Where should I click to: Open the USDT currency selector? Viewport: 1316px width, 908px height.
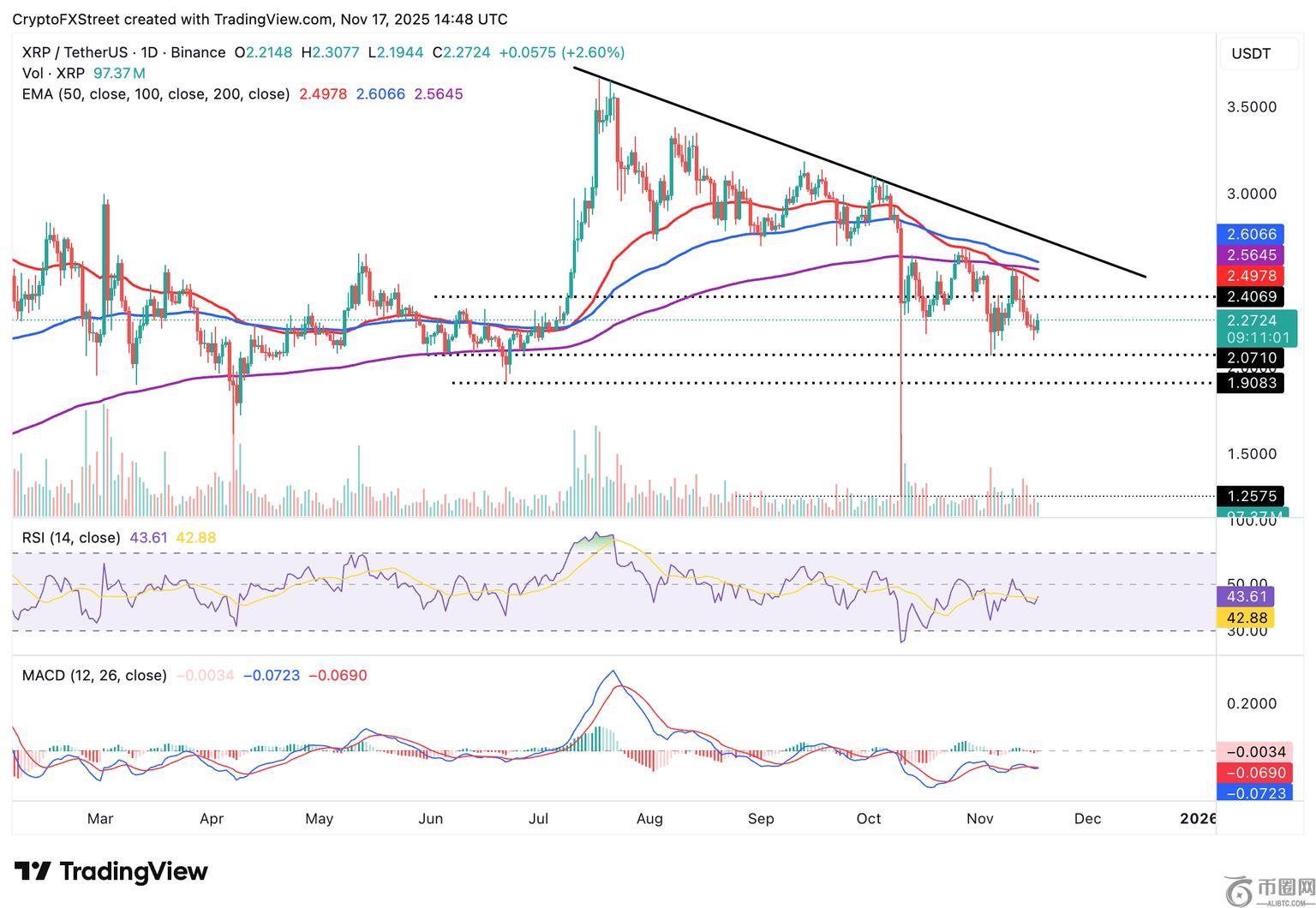tap(1251, 54)
